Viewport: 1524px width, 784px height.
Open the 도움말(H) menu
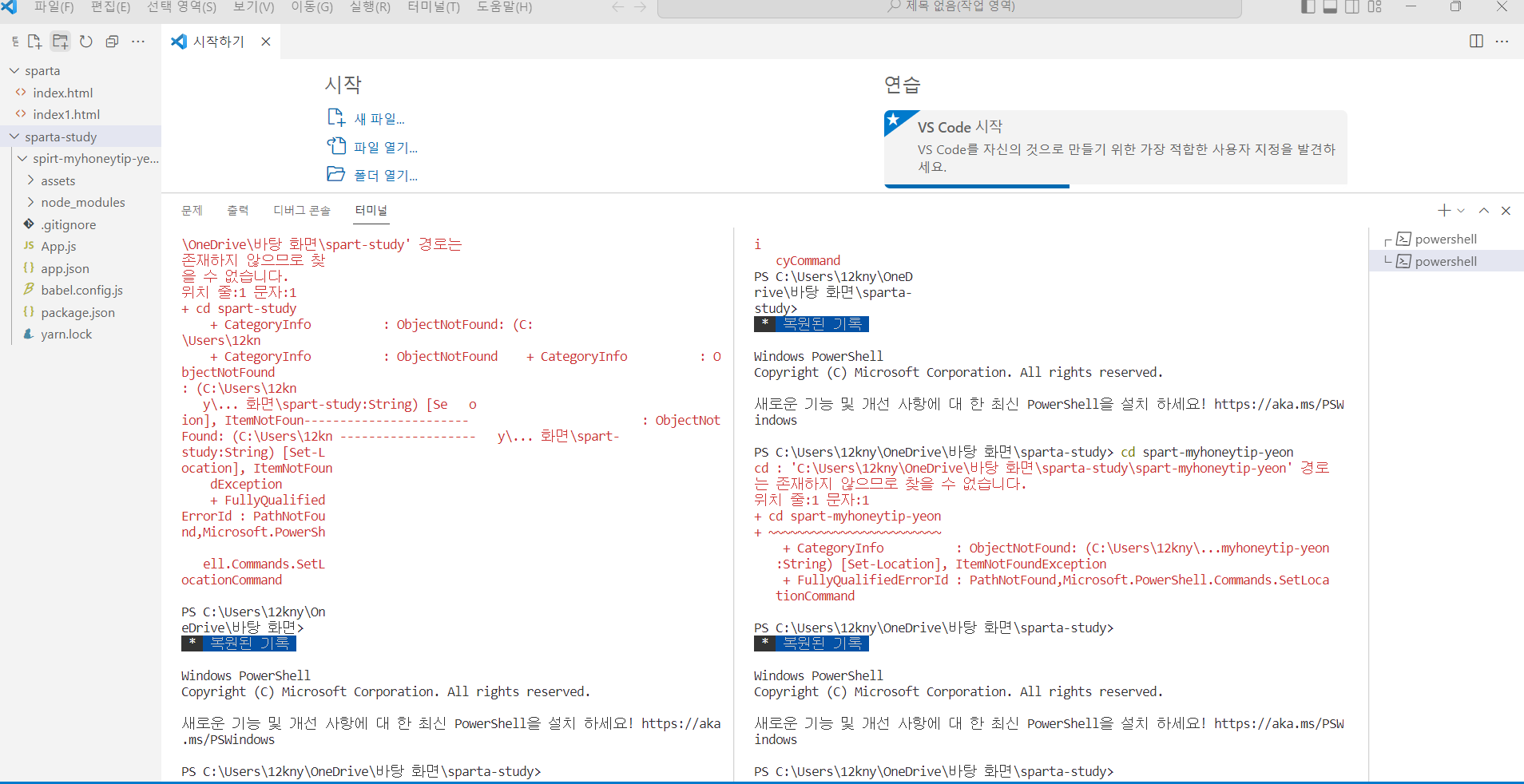(504, 6)
